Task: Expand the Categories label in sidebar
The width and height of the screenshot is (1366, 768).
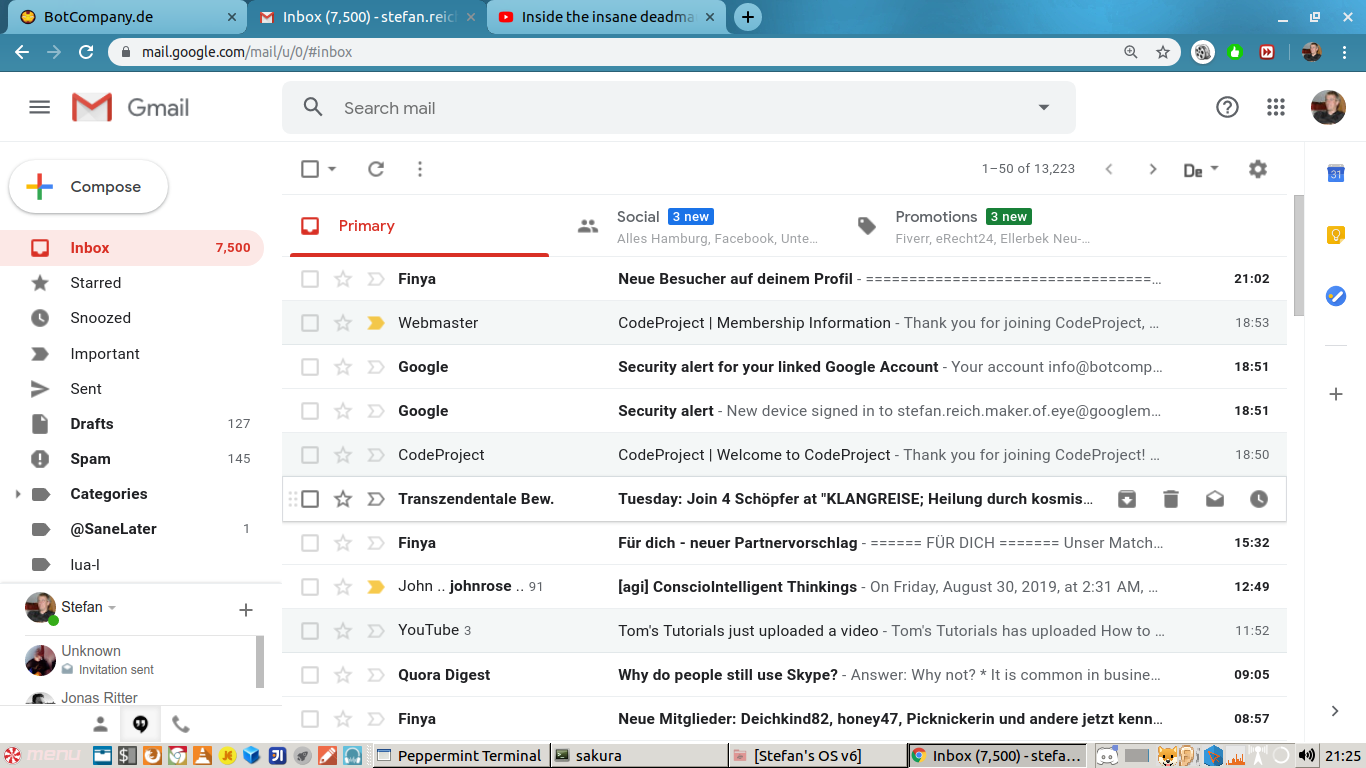Action: (17, 494)
